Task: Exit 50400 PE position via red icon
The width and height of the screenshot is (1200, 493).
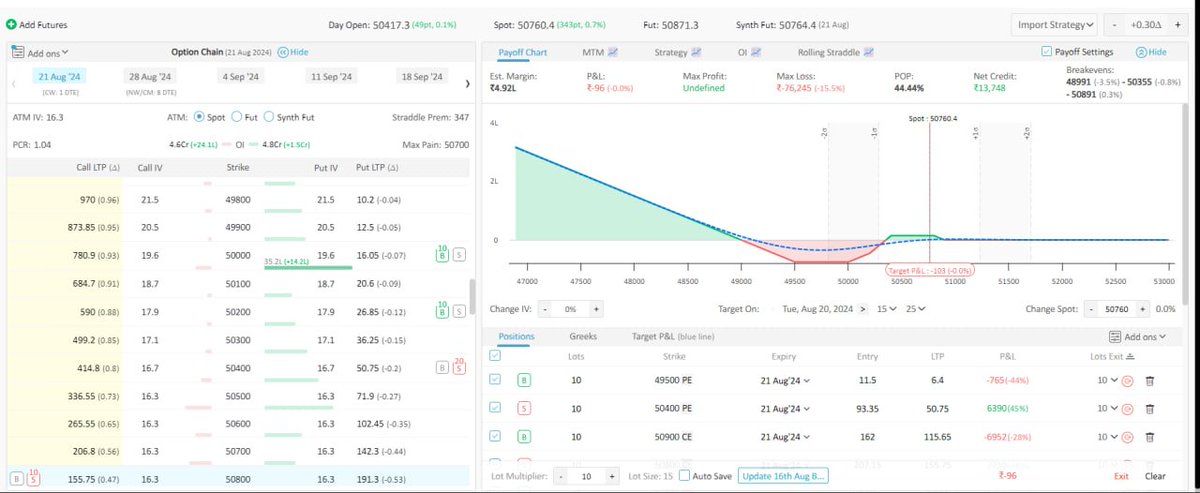Action: (x=1128, y=409)
